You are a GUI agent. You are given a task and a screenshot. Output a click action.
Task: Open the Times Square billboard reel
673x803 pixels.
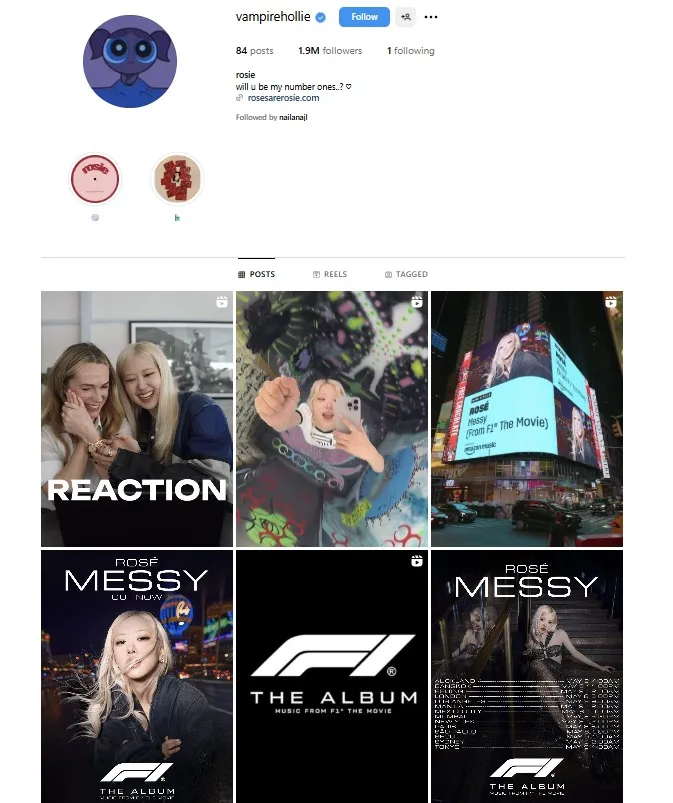pos(527,419)
